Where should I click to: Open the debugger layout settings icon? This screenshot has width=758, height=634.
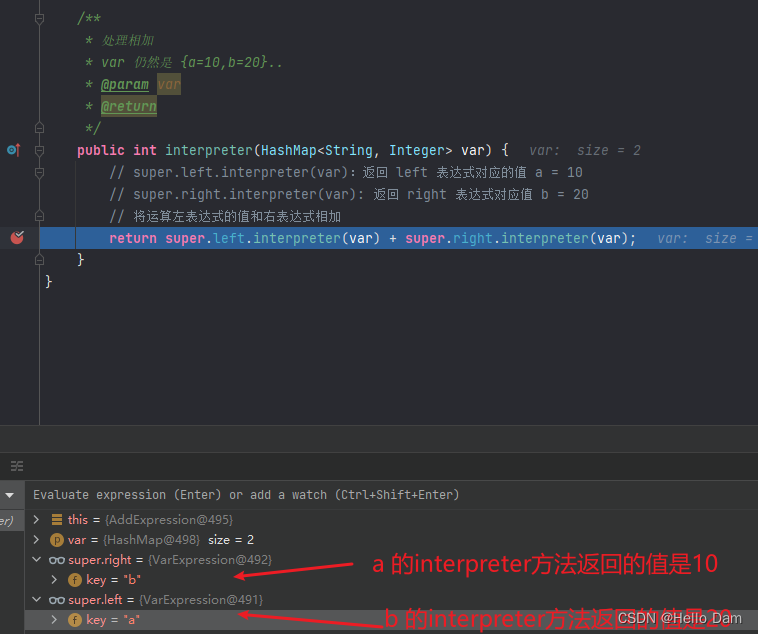[17, 466]
